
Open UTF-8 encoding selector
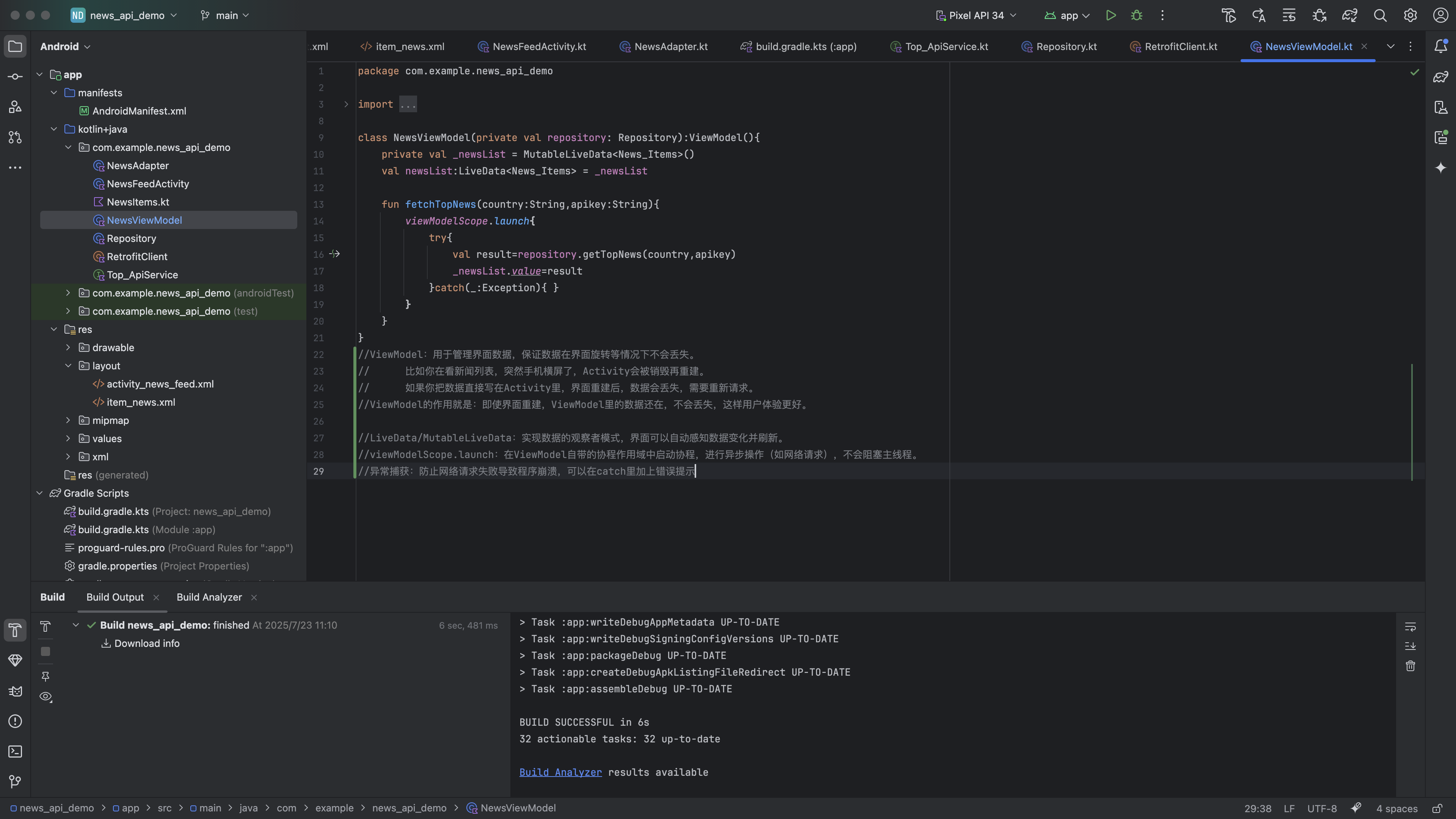[1321, 808]
